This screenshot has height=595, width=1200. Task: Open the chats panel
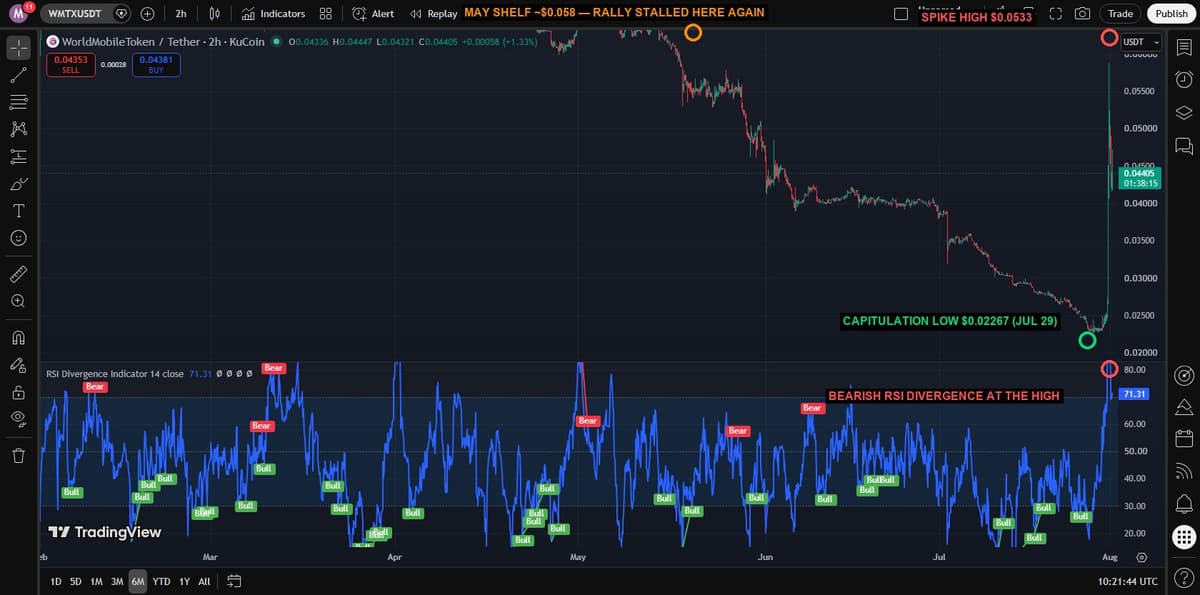click(1184, 145)
